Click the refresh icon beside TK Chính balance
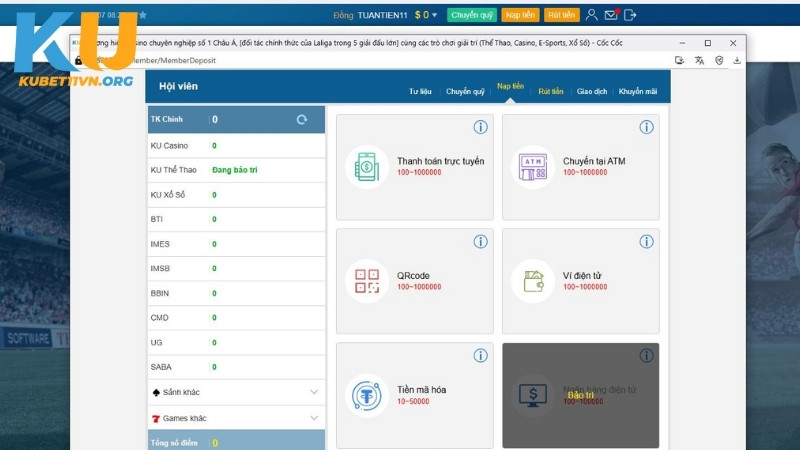The height and width of the screenshot is (450, 800). click(x=302, y=120)
